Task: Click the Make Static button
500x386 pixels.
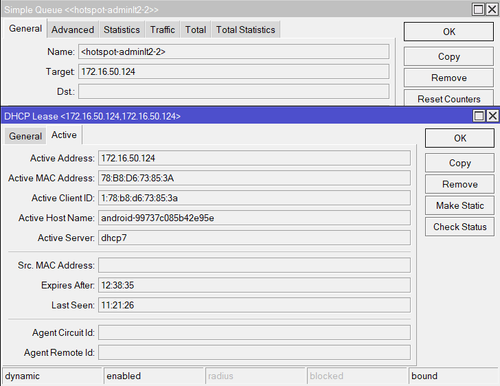Action: point(460,205)
